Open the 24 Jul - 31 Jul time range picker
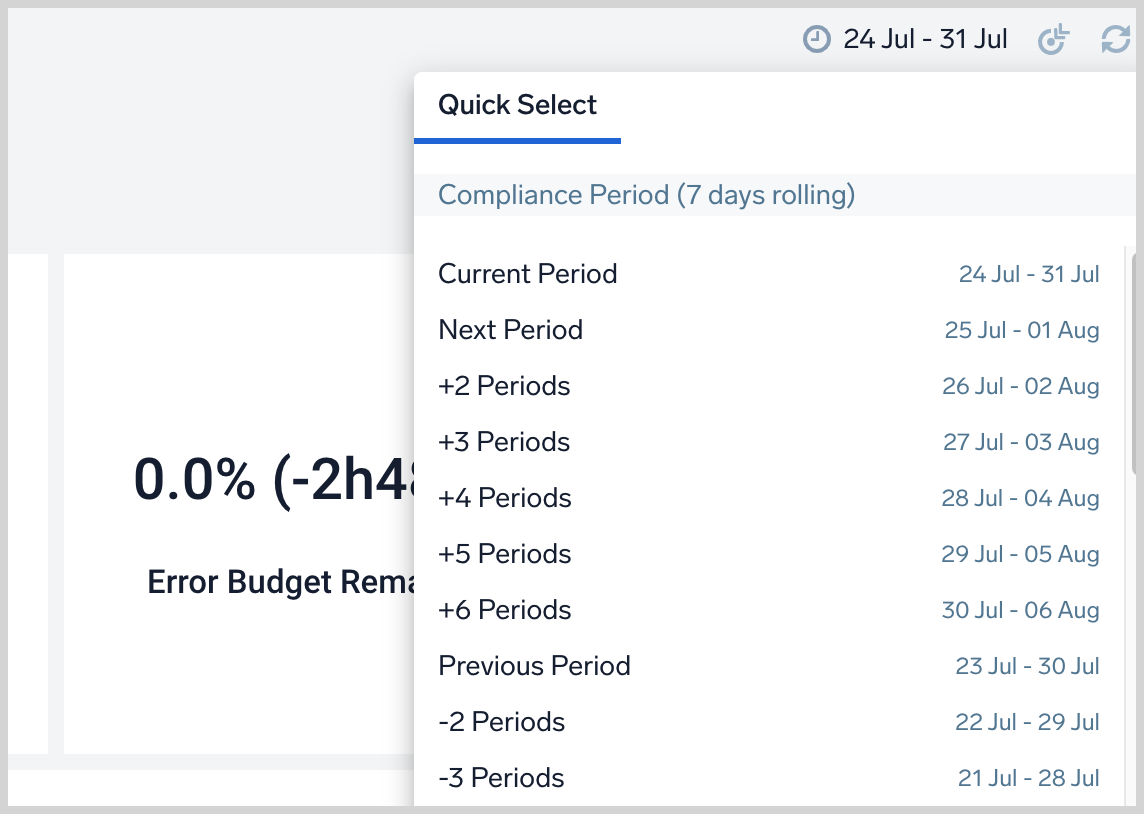Viewport: 1144px width, 814px height. click(925, 40)
